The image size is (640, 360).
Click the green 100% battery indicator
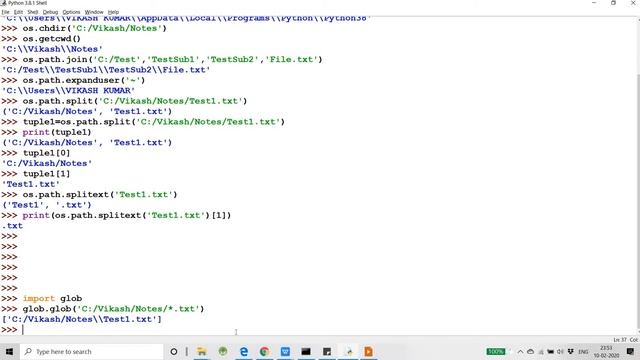[496, 351]
